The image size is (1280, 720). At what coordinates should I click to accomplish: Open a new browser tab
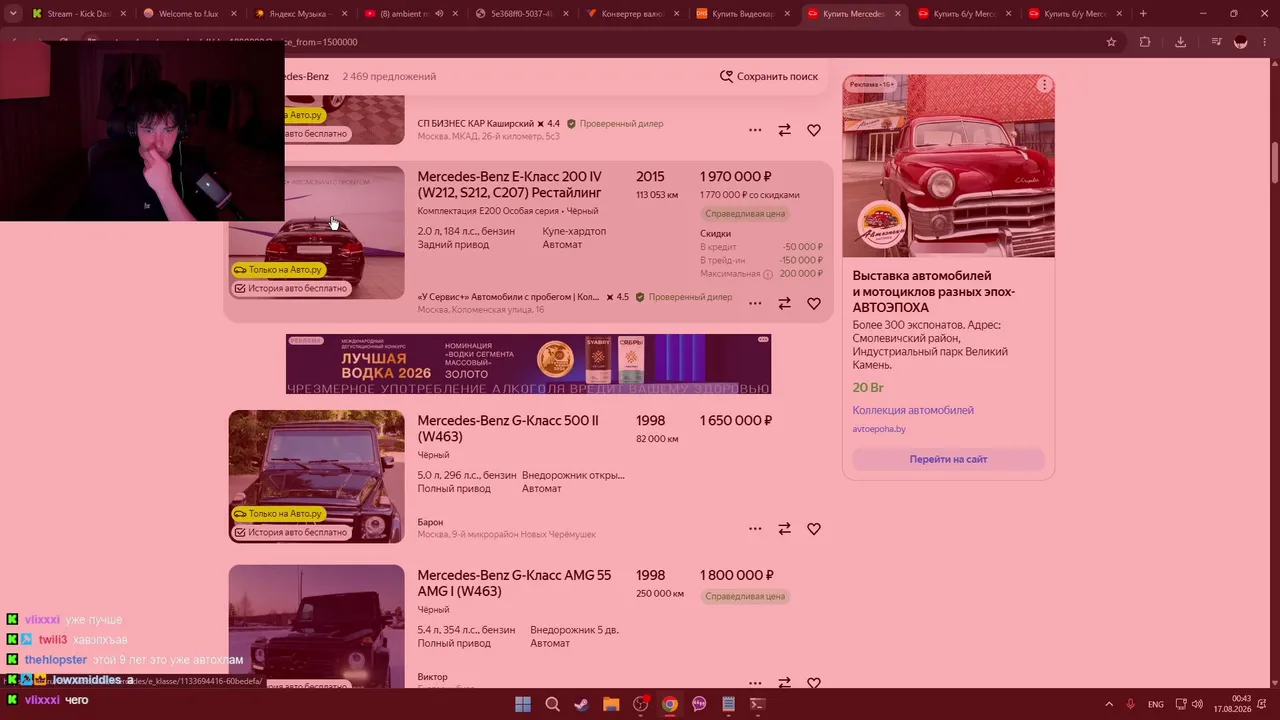[1143, 14]
